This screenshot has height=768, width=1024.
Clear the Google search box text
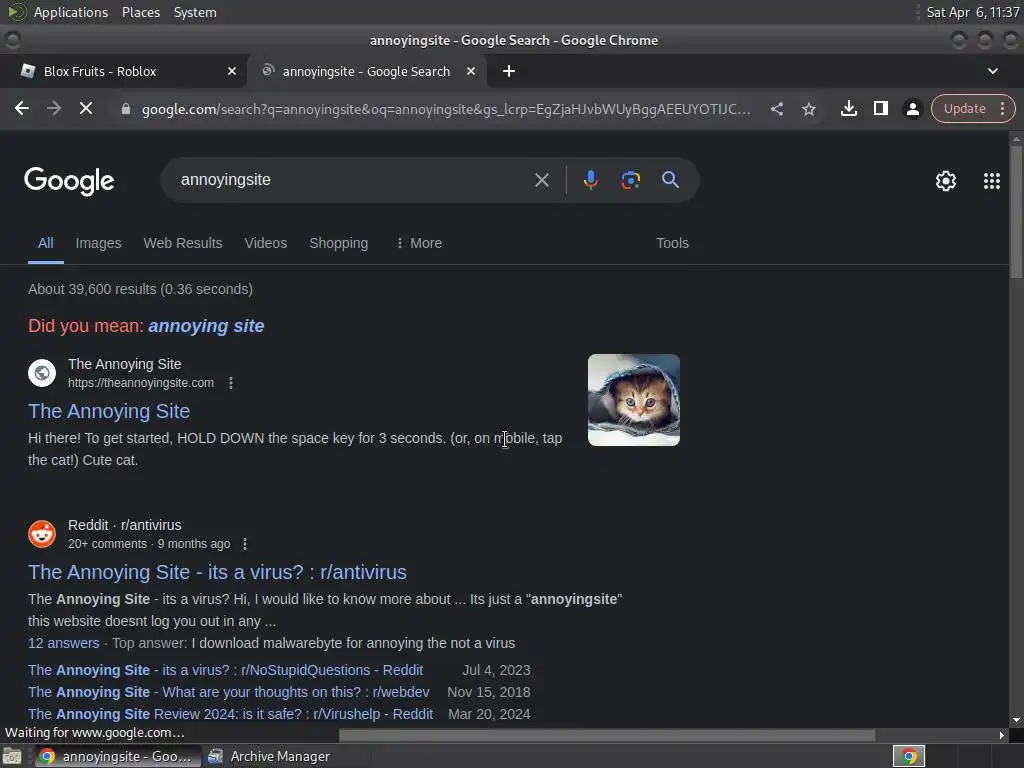coord(541,180)
